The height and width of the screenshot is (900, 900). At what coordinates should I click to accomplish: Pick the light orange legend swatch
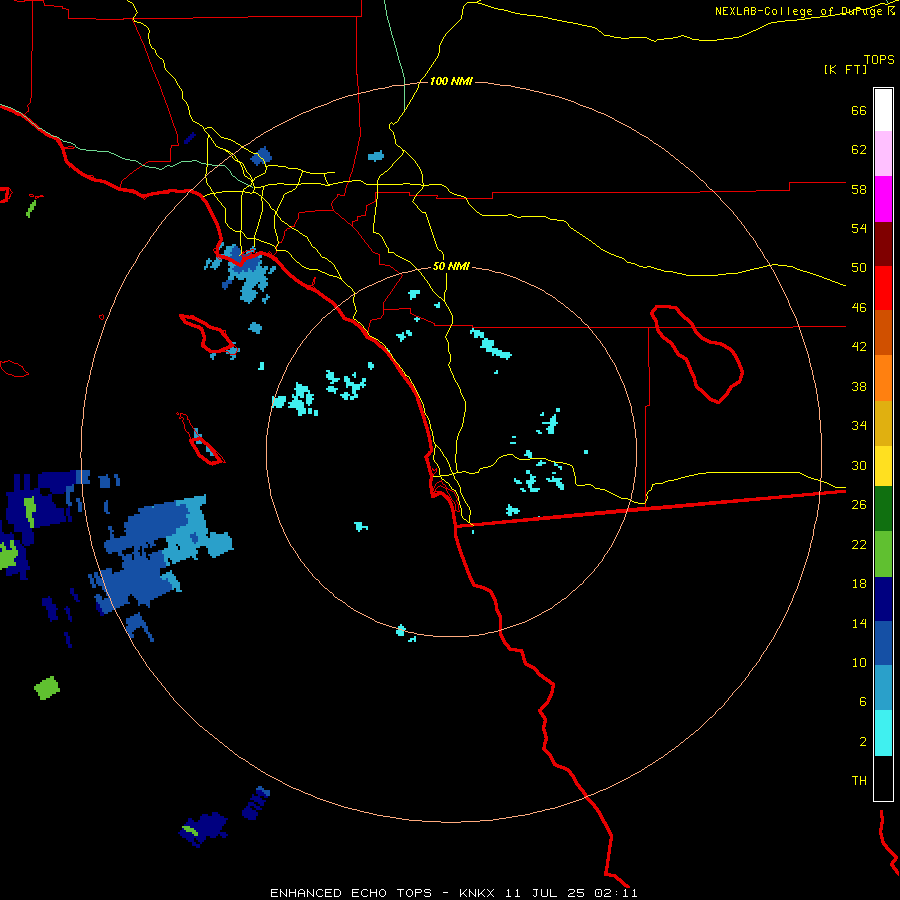coord(883,378)
